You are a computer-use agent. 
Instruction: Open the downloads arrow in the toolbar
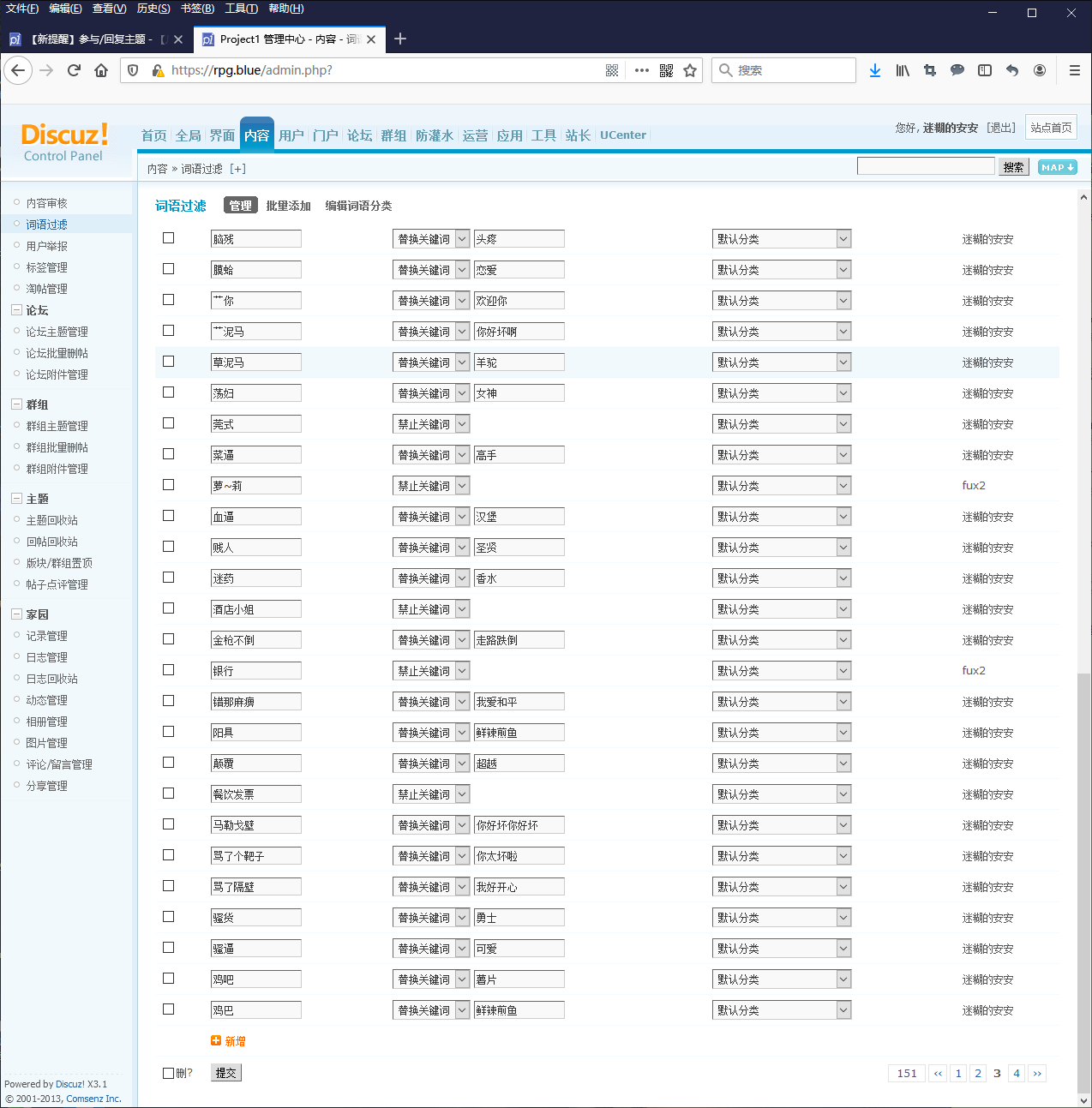pyautogui.click(x=875, y=70)
